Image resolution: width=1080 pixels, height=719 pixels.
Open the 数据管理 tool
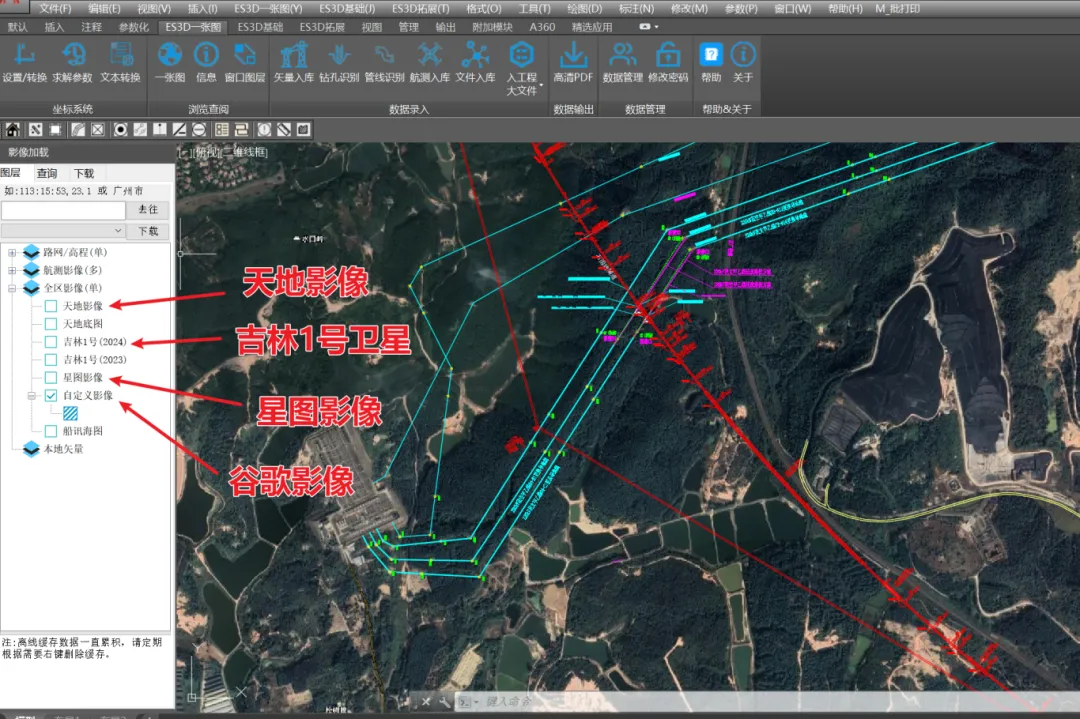tap(623, 62)
